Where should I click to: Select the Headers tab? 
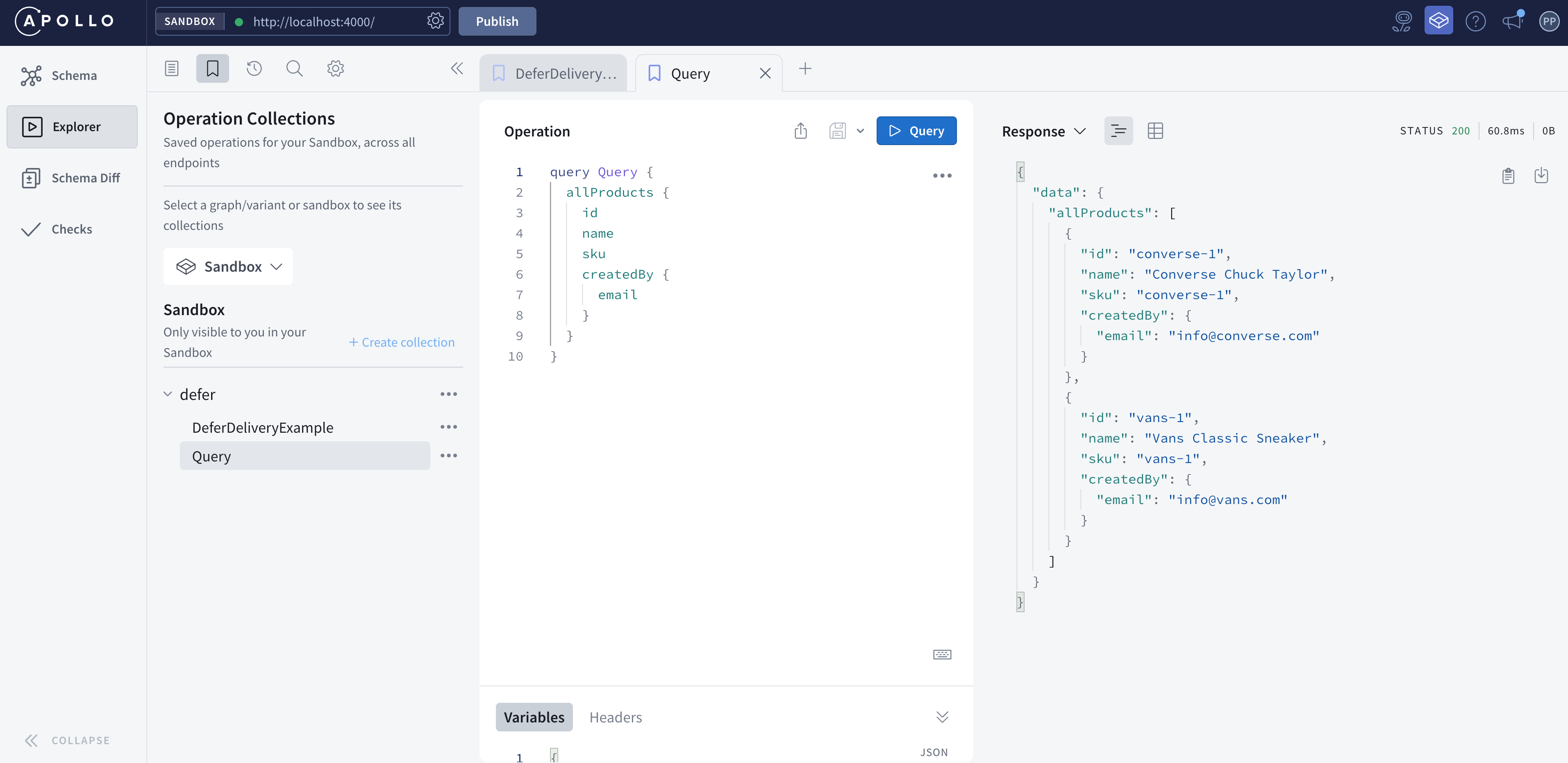click(616, 718)
